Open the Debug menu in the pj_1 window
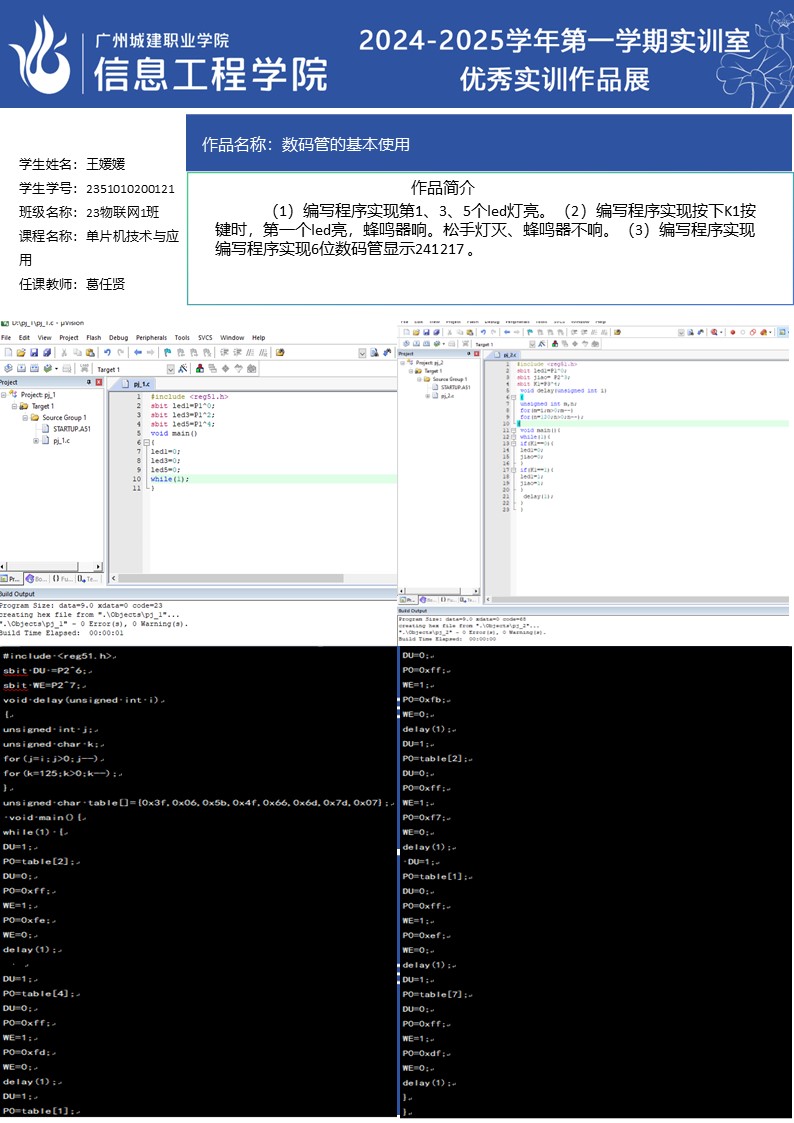This screenshot has height=1123, width=794. pos(118,338)
